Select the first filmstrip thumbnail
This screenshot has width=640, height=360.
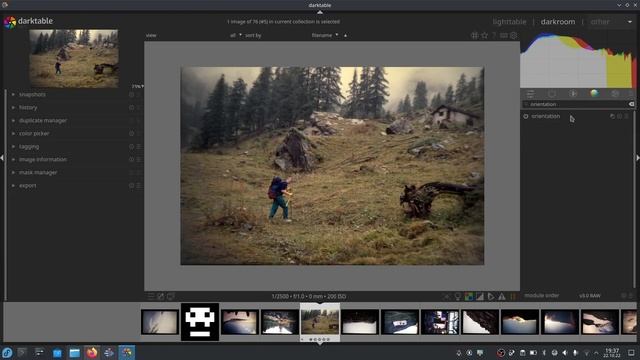coord(160,322)
